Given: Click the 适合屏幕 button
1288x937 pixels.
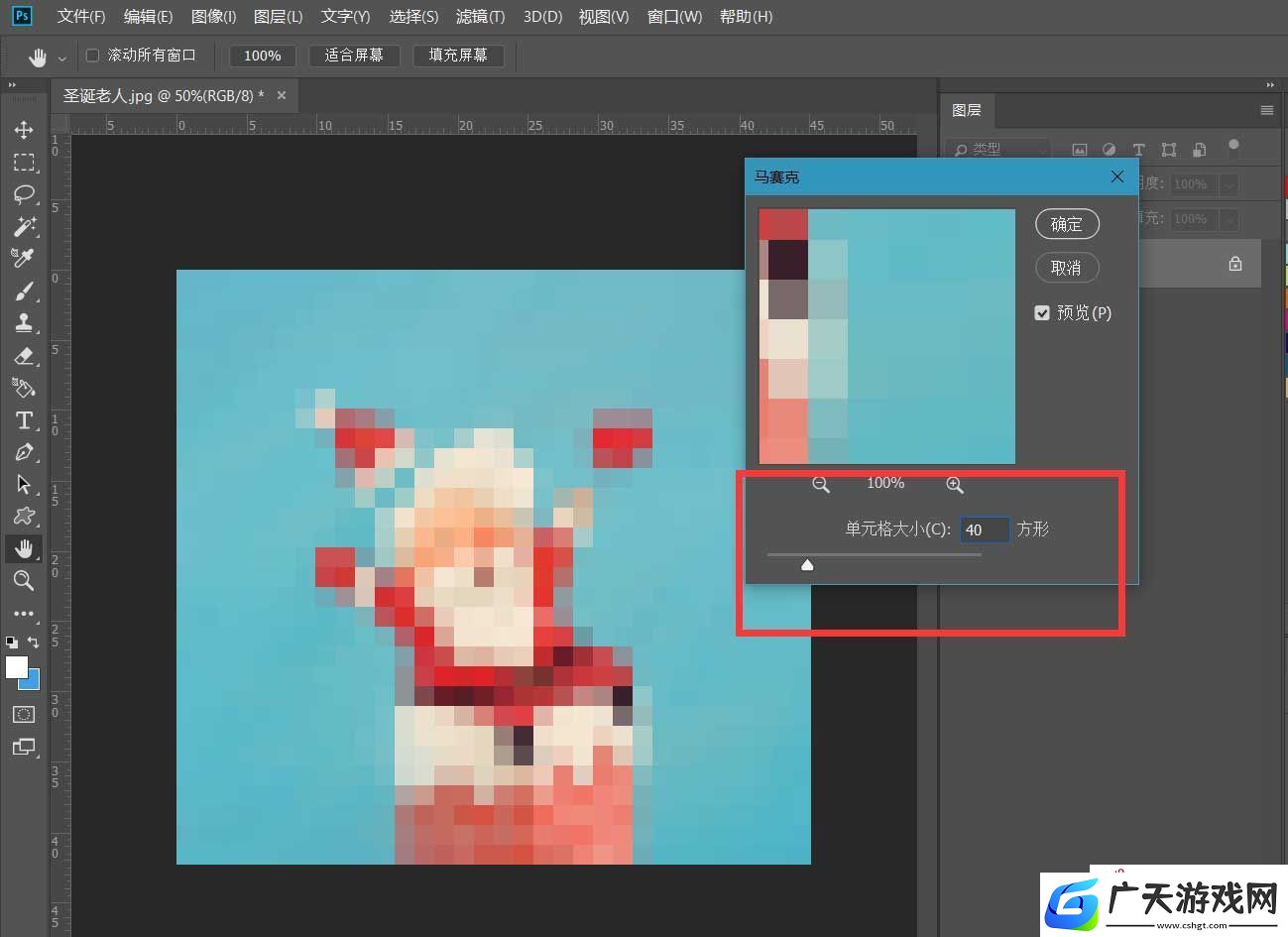Looking at the screenshot, I should (x=354, y=56).
